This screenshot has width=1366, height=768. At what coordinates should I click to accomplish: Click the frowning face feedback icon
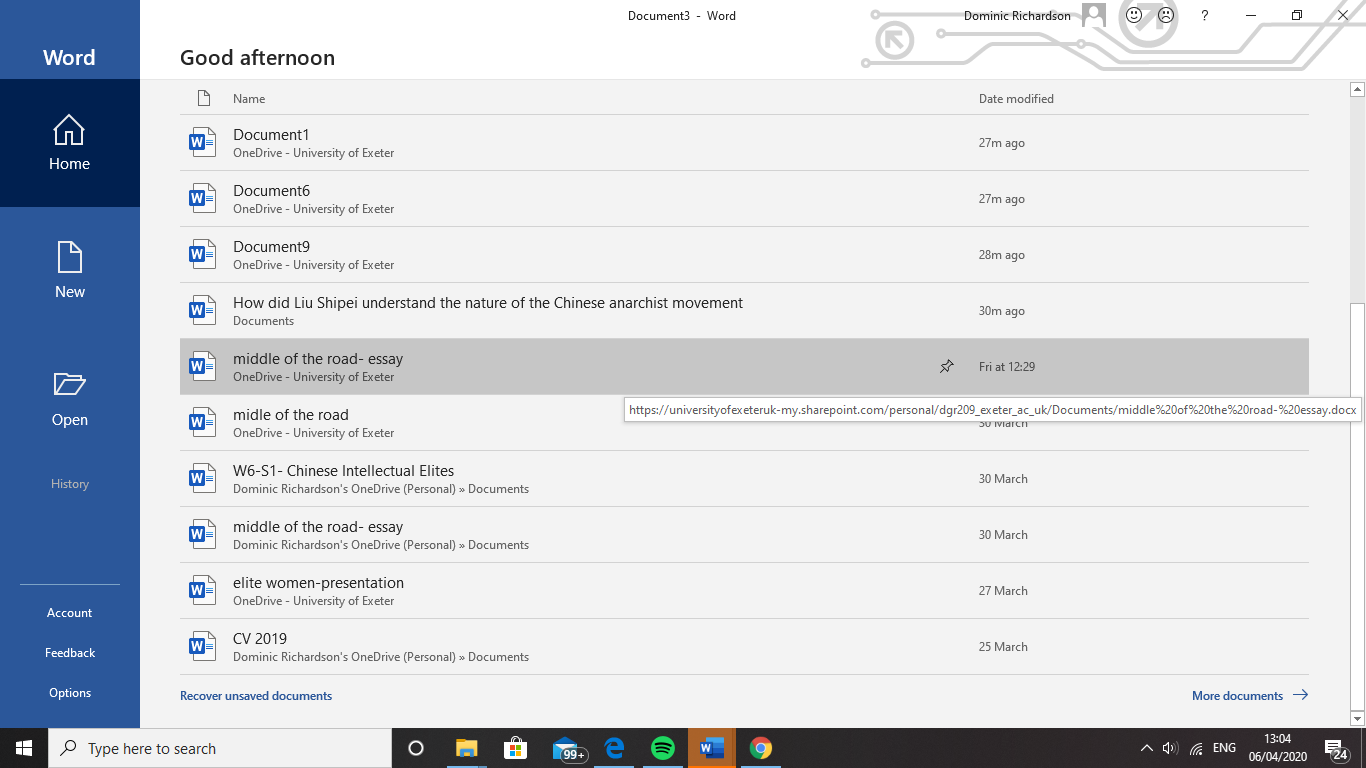coord(1166,15)
